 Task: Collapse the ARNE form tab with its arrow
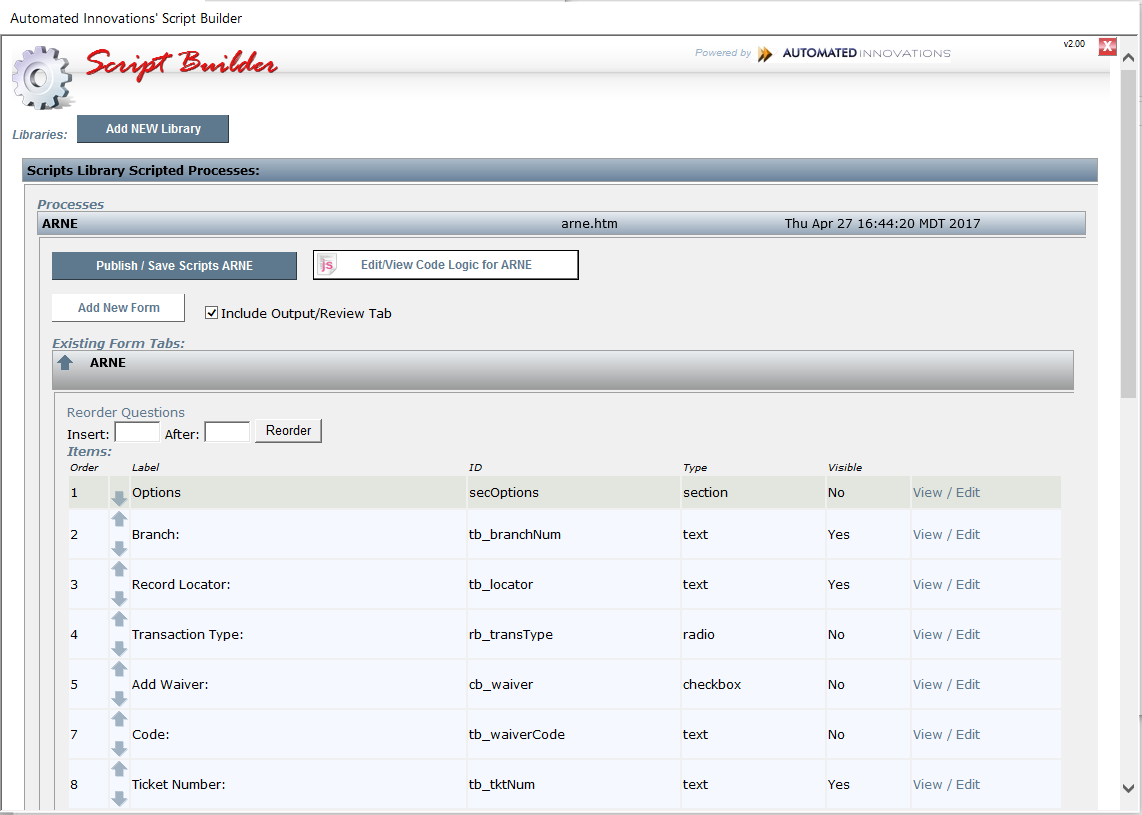click(67, 363)
